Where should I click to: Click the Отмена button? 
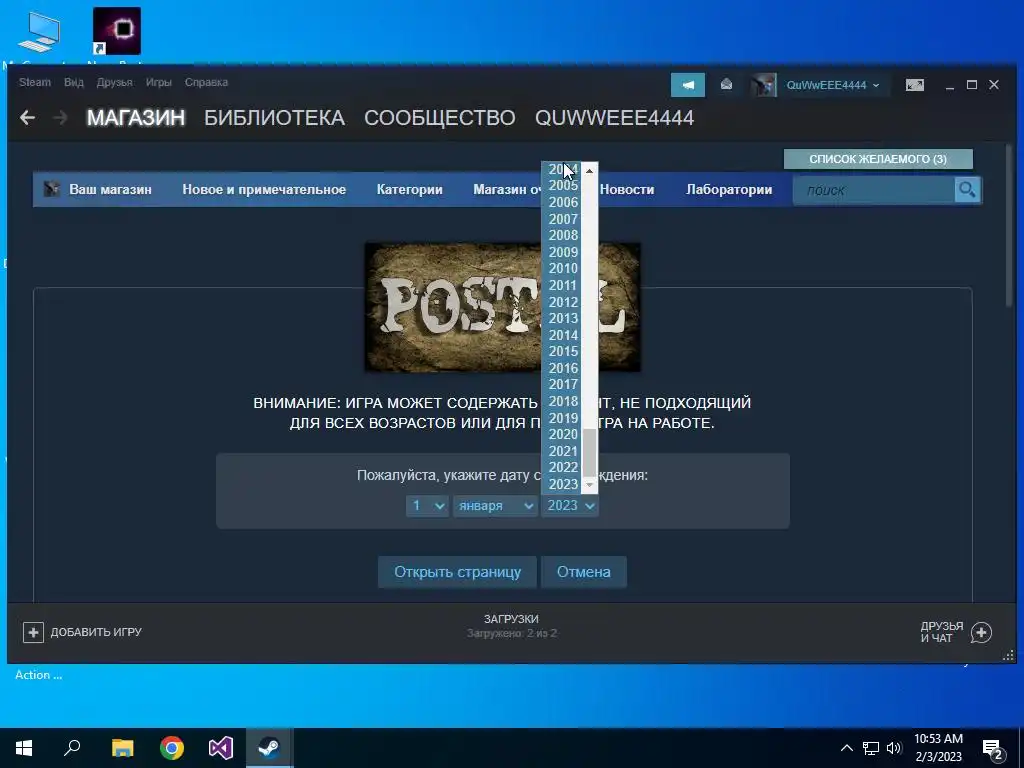click(x=584, y=572)
